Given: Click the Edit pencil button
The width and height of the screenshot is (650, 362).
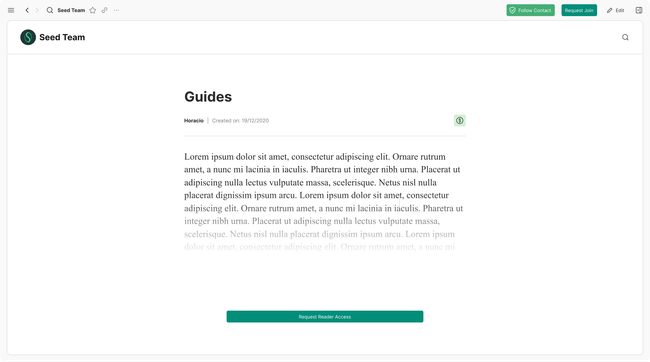Looking at the screenshot, I should 616,10.
